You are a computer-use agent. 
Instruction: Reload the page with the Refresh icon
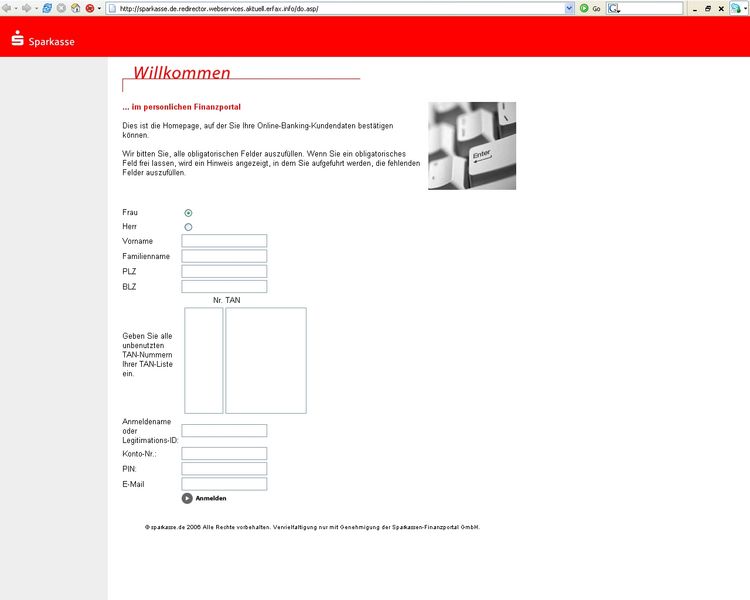point(47,8)
